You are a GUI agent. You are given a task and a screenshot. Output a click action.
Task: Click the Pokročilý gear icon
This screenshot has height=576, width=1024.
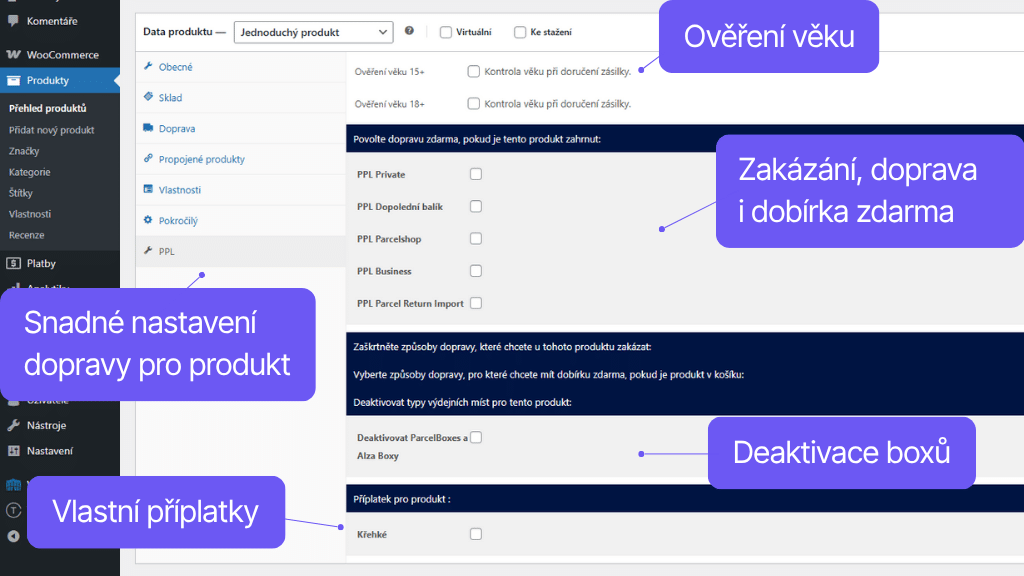[148, 220]
